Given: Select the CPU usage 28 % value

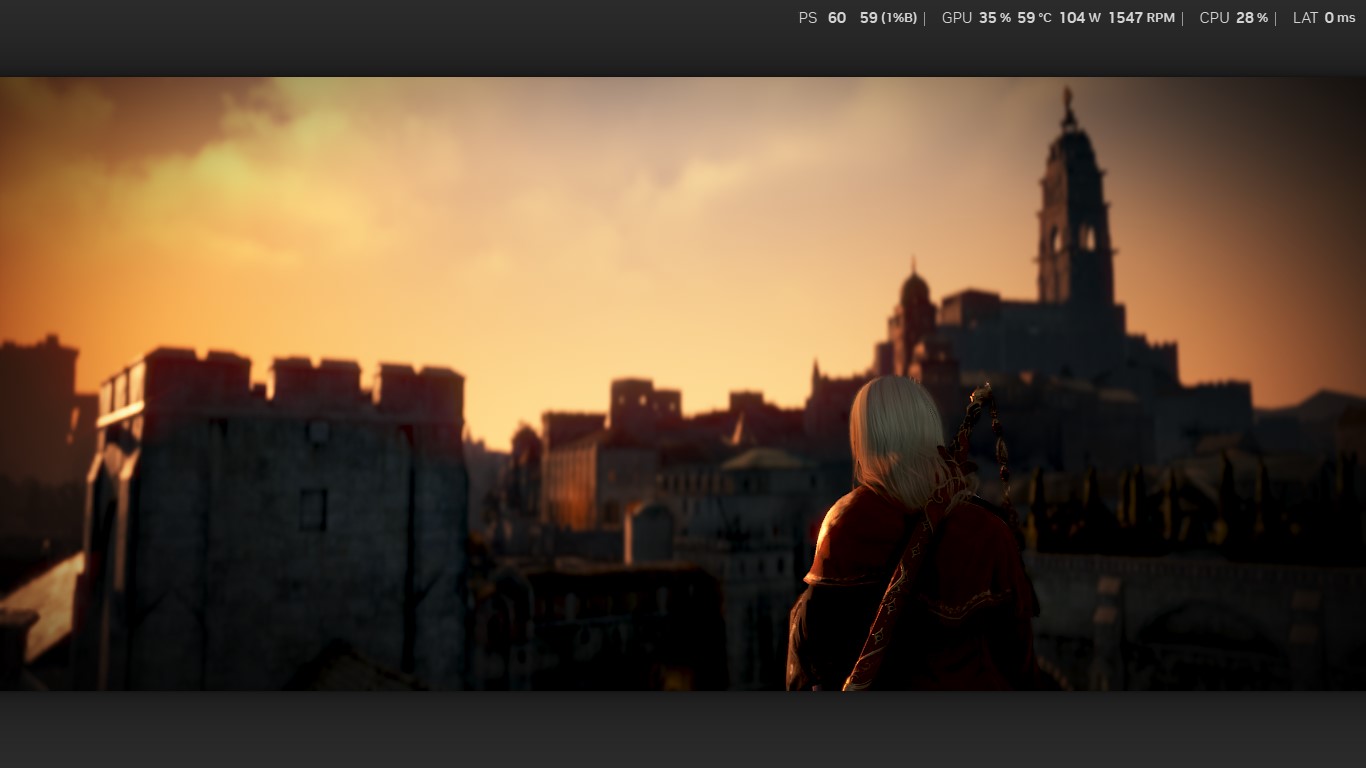Looking at the screenshot, I should (1251, 18).
